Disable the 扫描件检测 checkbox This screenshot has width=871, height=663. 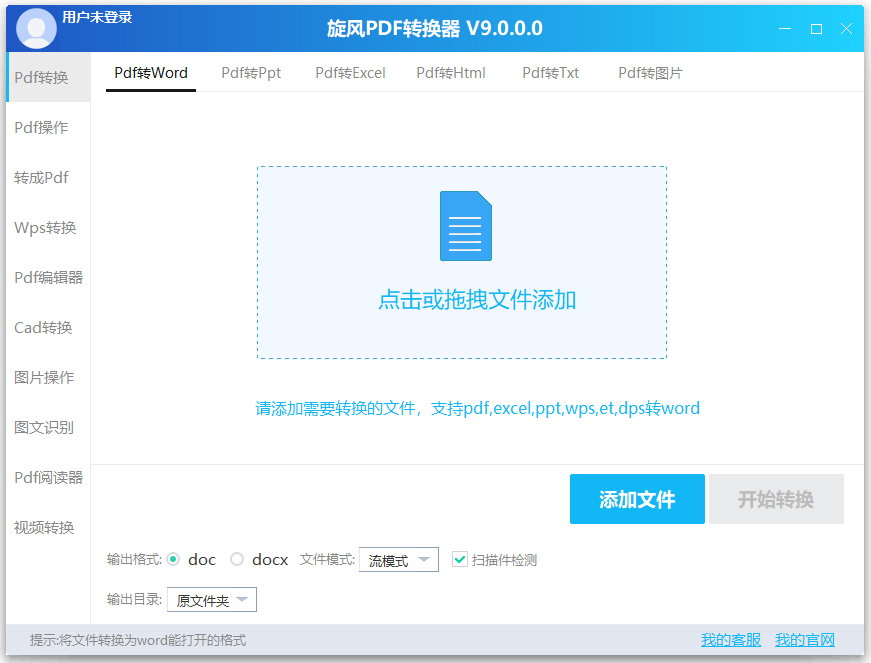(x=459, y=559)
